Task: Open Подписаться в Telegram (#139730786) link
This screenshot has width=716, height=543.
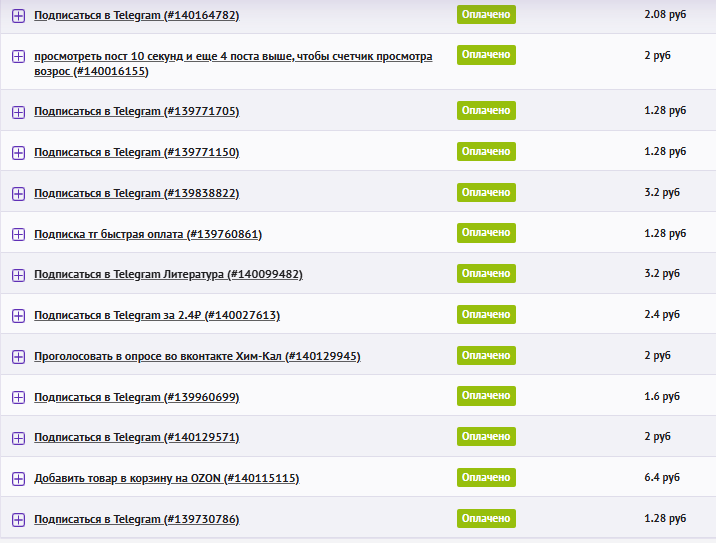Action: tap(136, 520)
